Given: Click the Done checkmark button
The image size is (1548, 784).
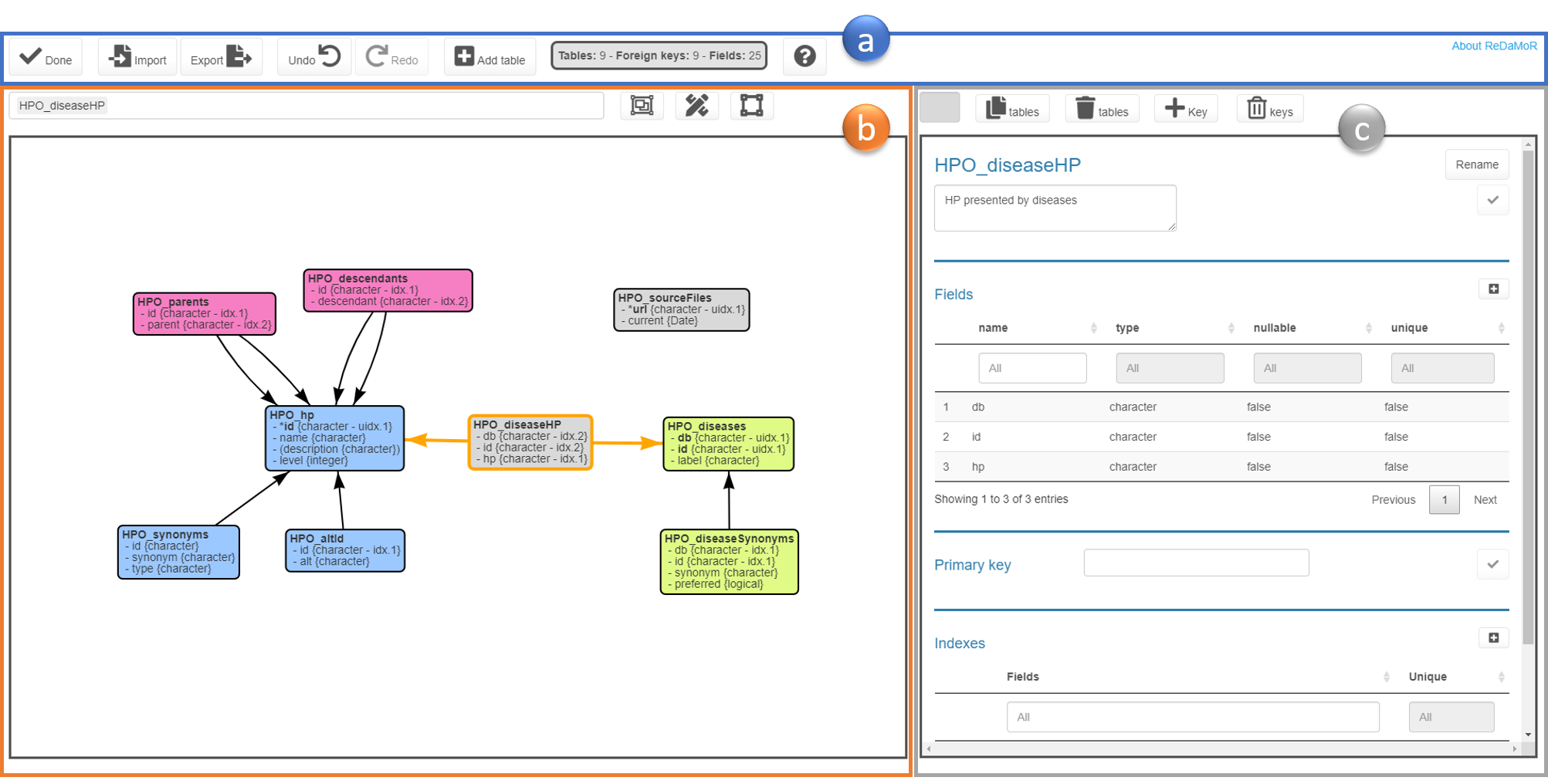Looking at the screenshot, I should pos(46,57).
